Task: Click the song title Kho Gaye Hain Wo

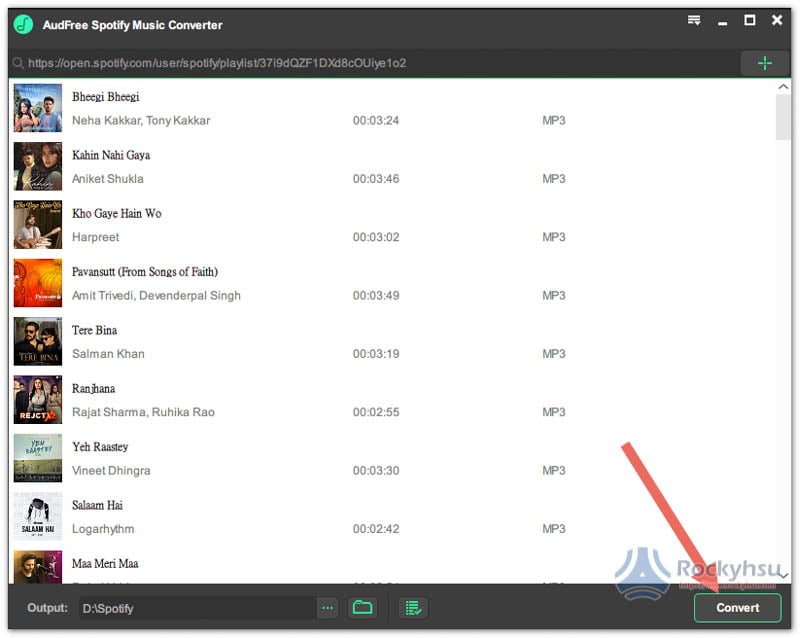Action: (117, 213)
